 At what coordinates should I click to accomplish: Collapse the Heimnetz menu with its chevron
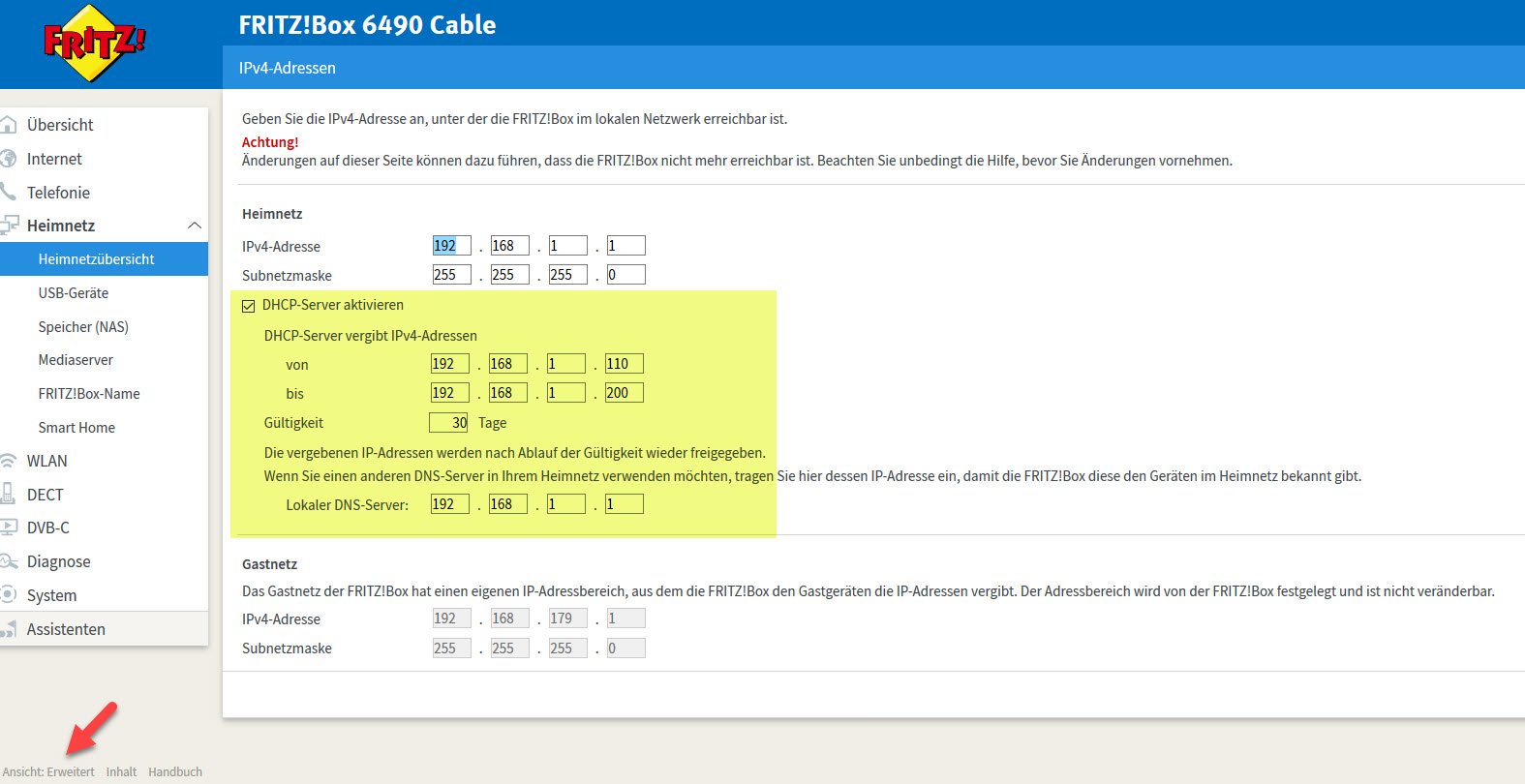(195, 226)
